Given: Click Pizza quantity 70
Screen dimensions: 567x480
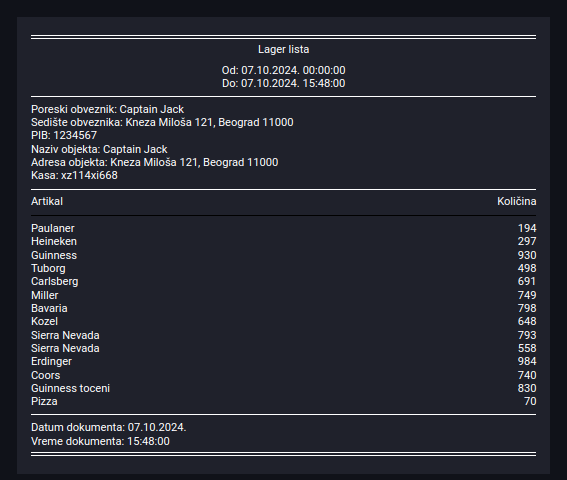Looking at the screenshot, I should tap(530, 401).
